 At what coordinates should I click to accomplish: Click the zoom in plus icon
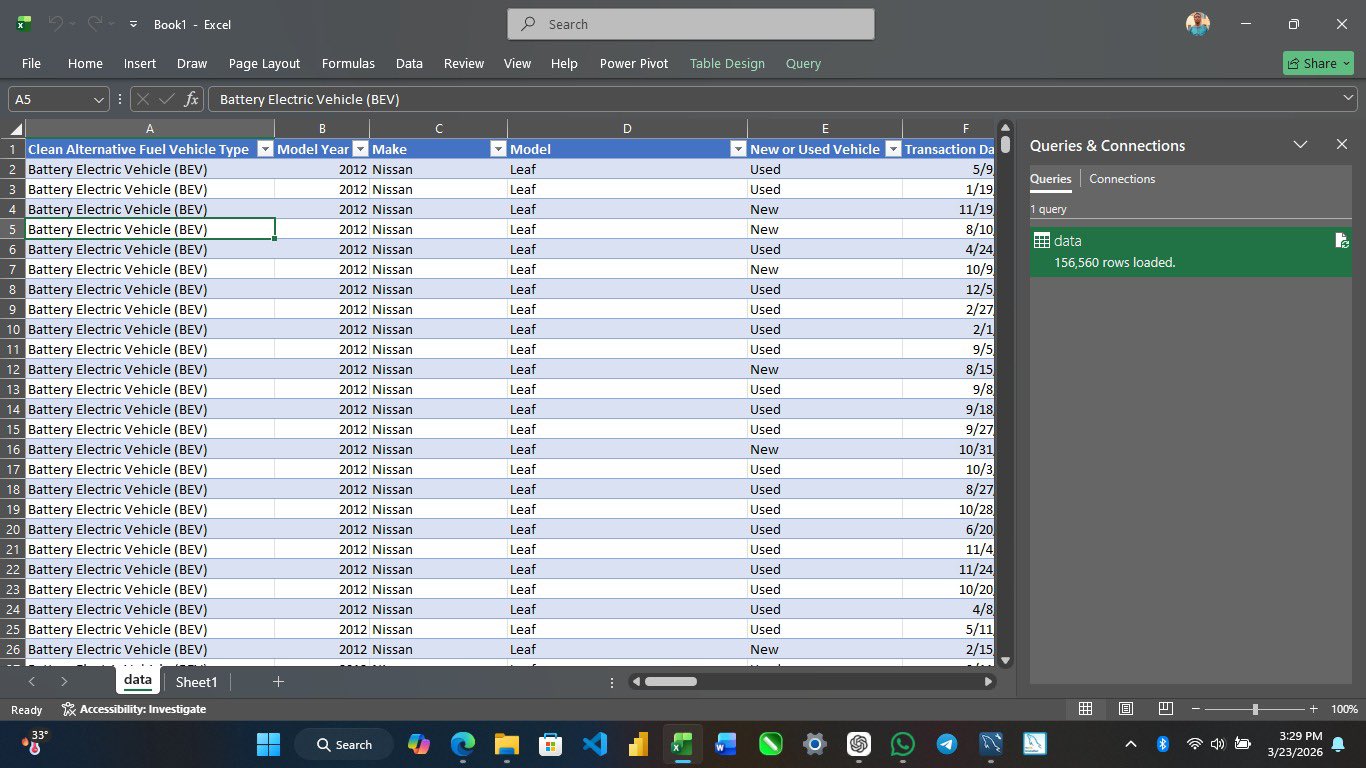(x=1313, y=709)
